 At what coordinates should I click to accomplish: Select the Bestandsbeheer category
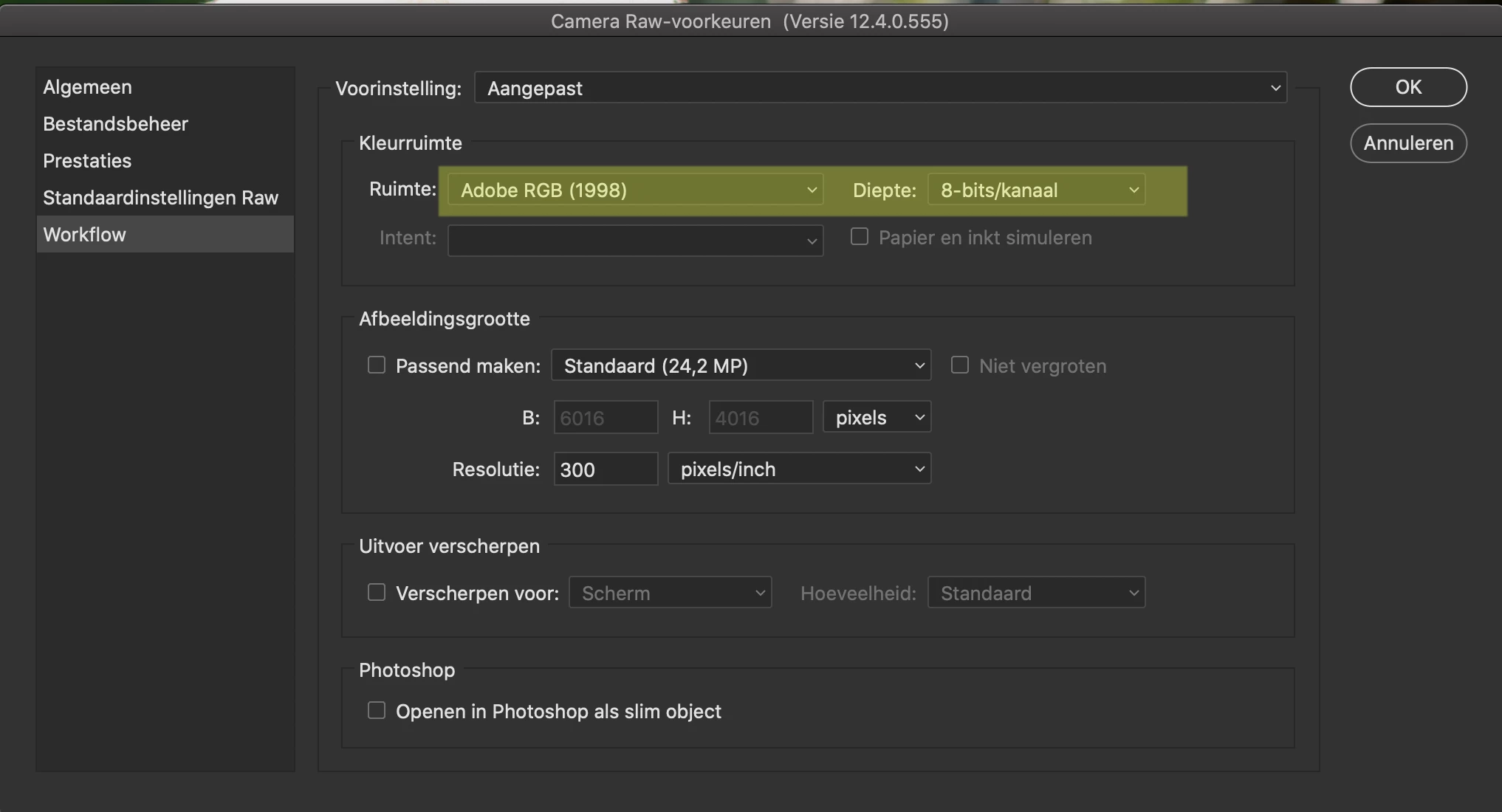pos(115,124)
